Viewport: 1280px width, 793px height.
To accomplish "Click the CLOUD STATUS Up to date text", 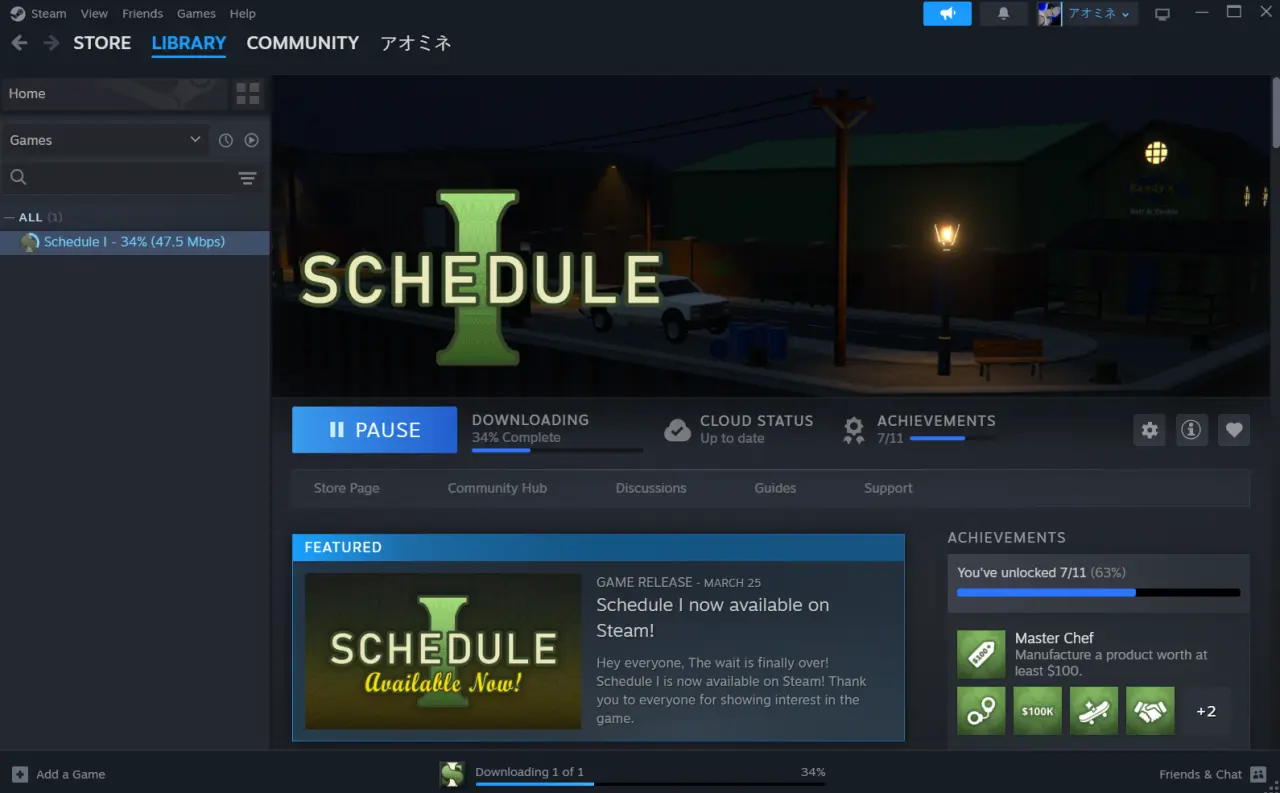I will click(x=756, y=430).
